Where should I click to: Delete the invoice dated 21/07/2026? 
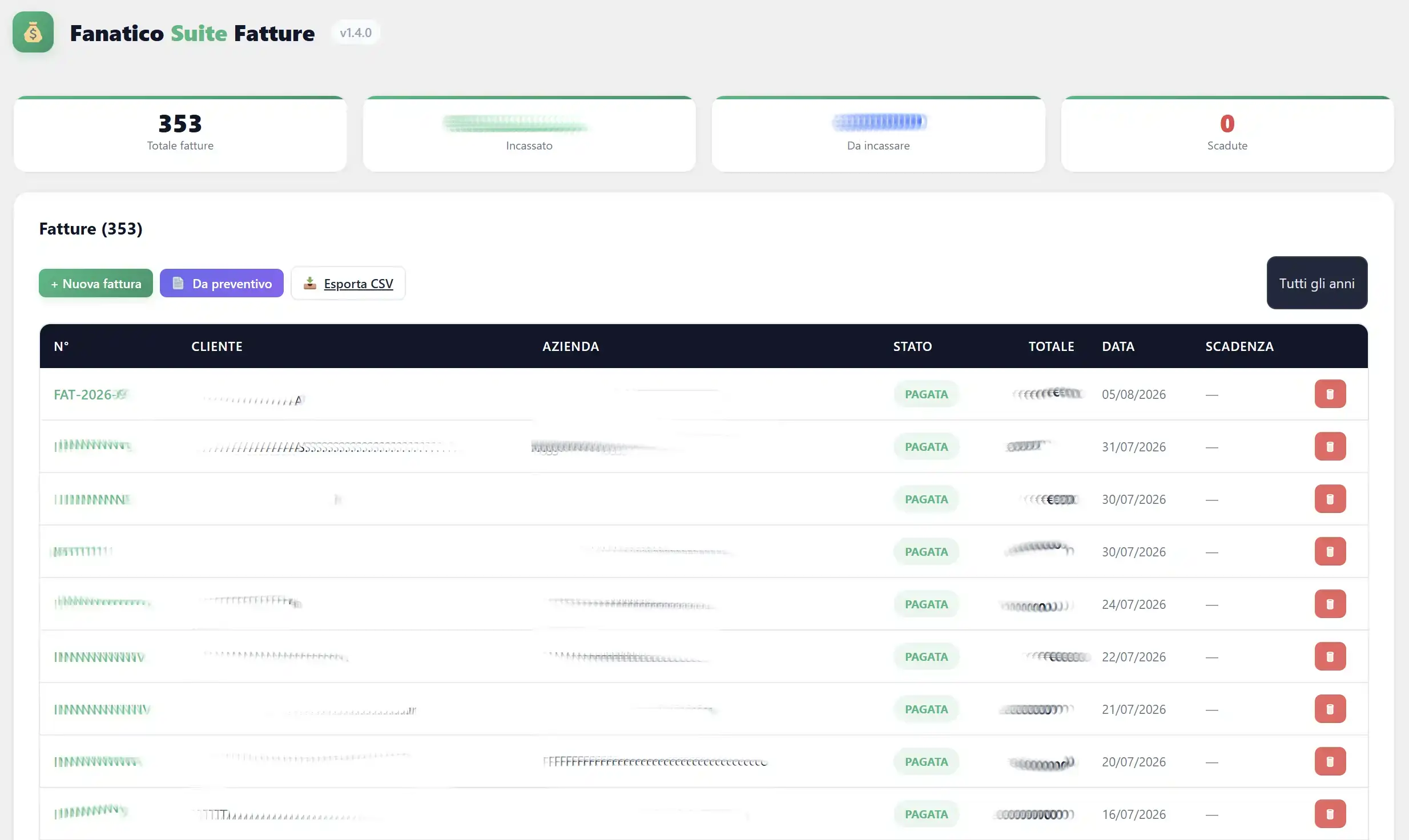click(x=1330, y=709)
